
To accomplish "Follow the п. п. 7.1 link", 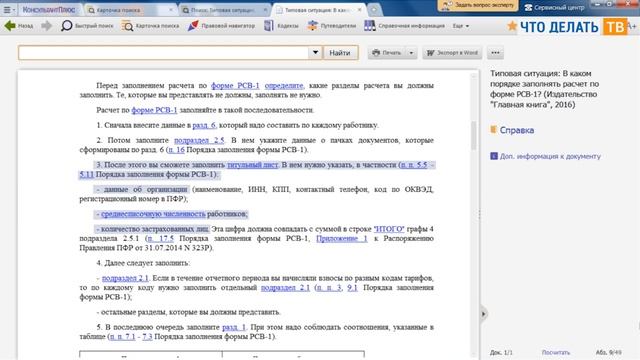I will click(x=122, y=336).
